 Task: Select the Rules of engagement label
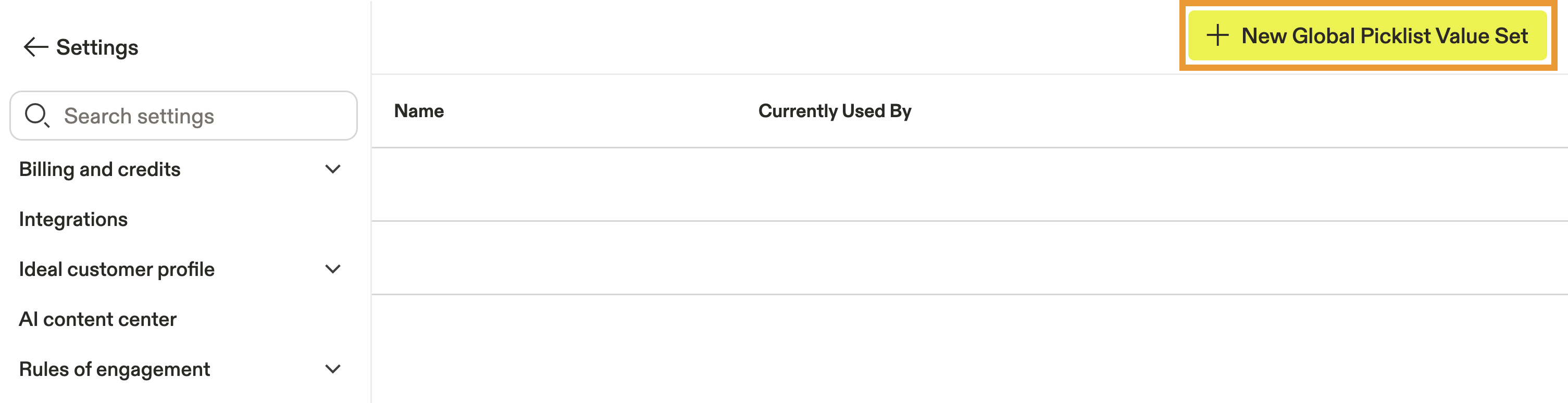(115, 369)
